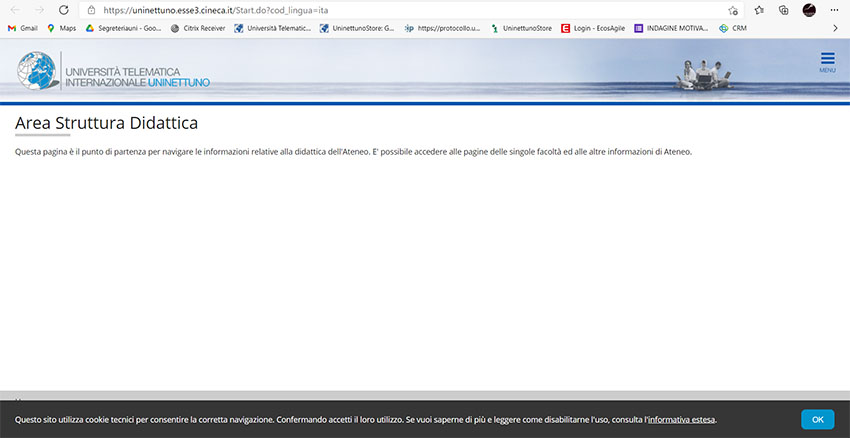Open the CRM bookmark
Viewport: 850px width, 438px height.
point(733,28)
